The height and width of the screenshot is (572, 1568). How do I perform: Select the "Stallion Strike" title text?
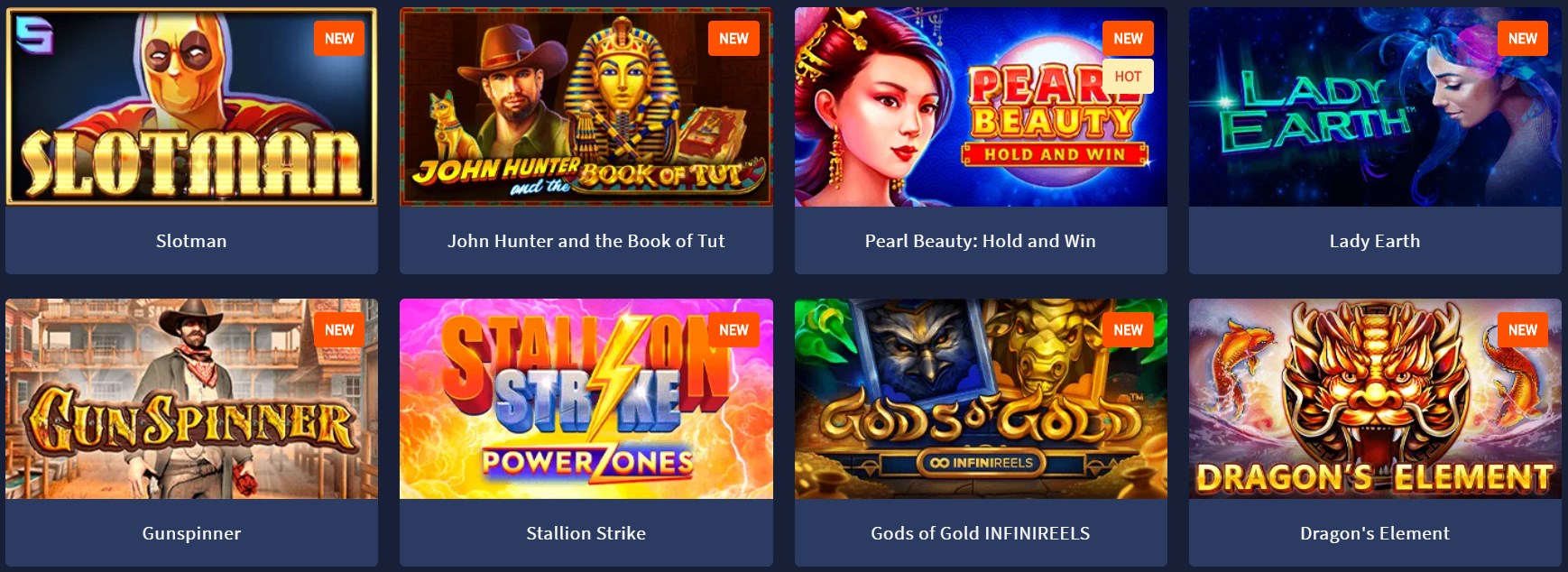coord(586,533)
